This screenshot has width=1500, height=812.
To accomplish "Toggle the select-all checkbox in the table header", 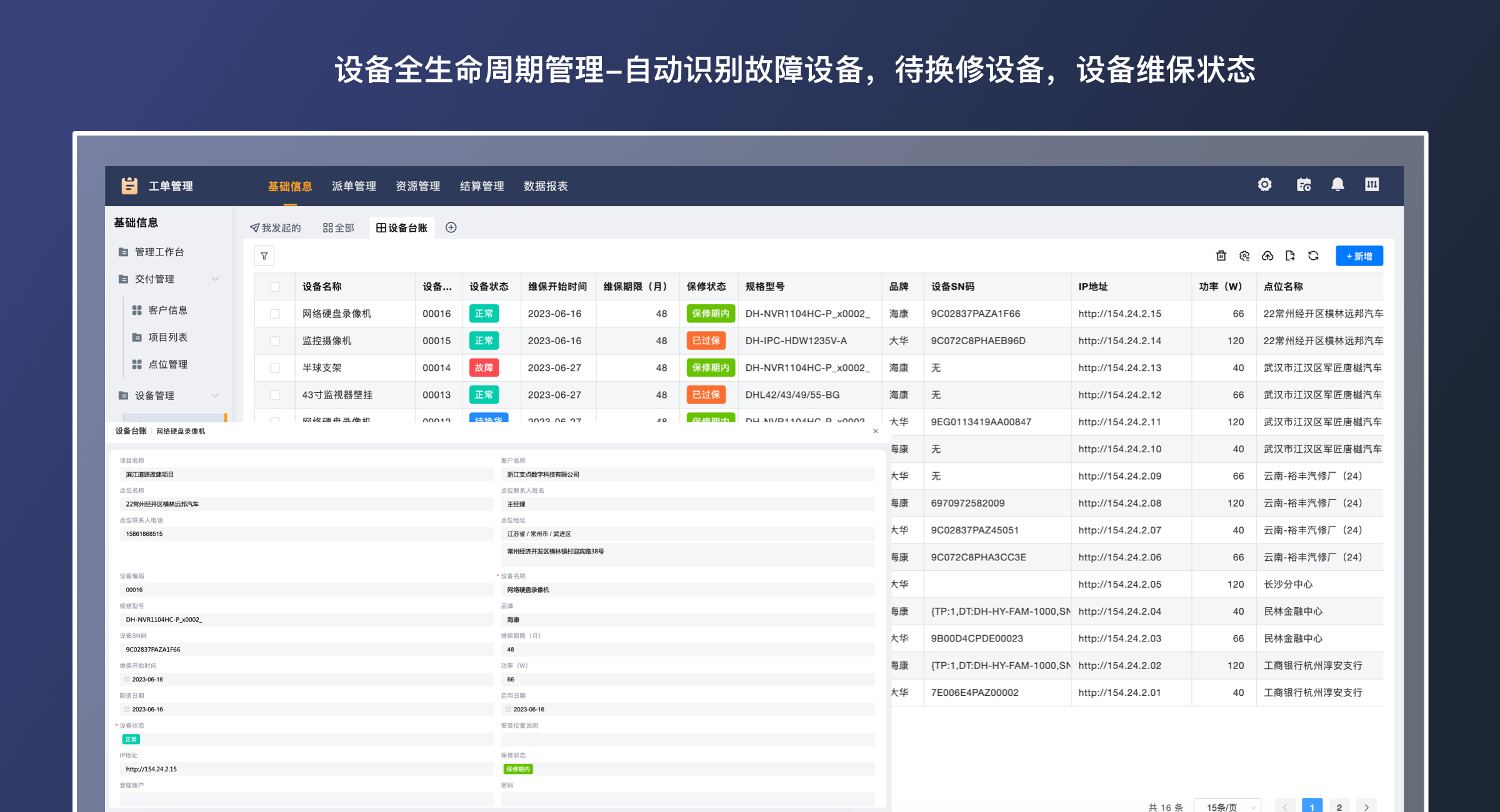I will [x=276, y=286].
